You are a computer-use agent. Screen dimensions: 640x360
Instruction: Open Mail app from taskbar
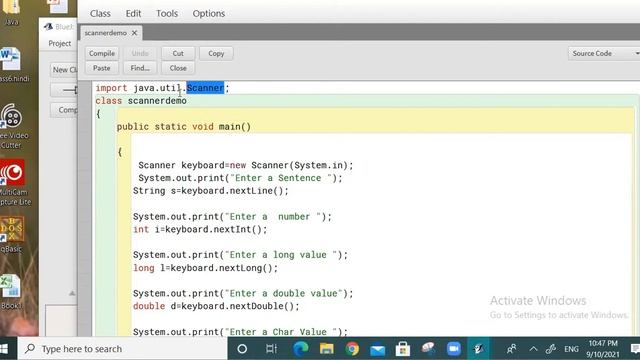coord(378,349)
